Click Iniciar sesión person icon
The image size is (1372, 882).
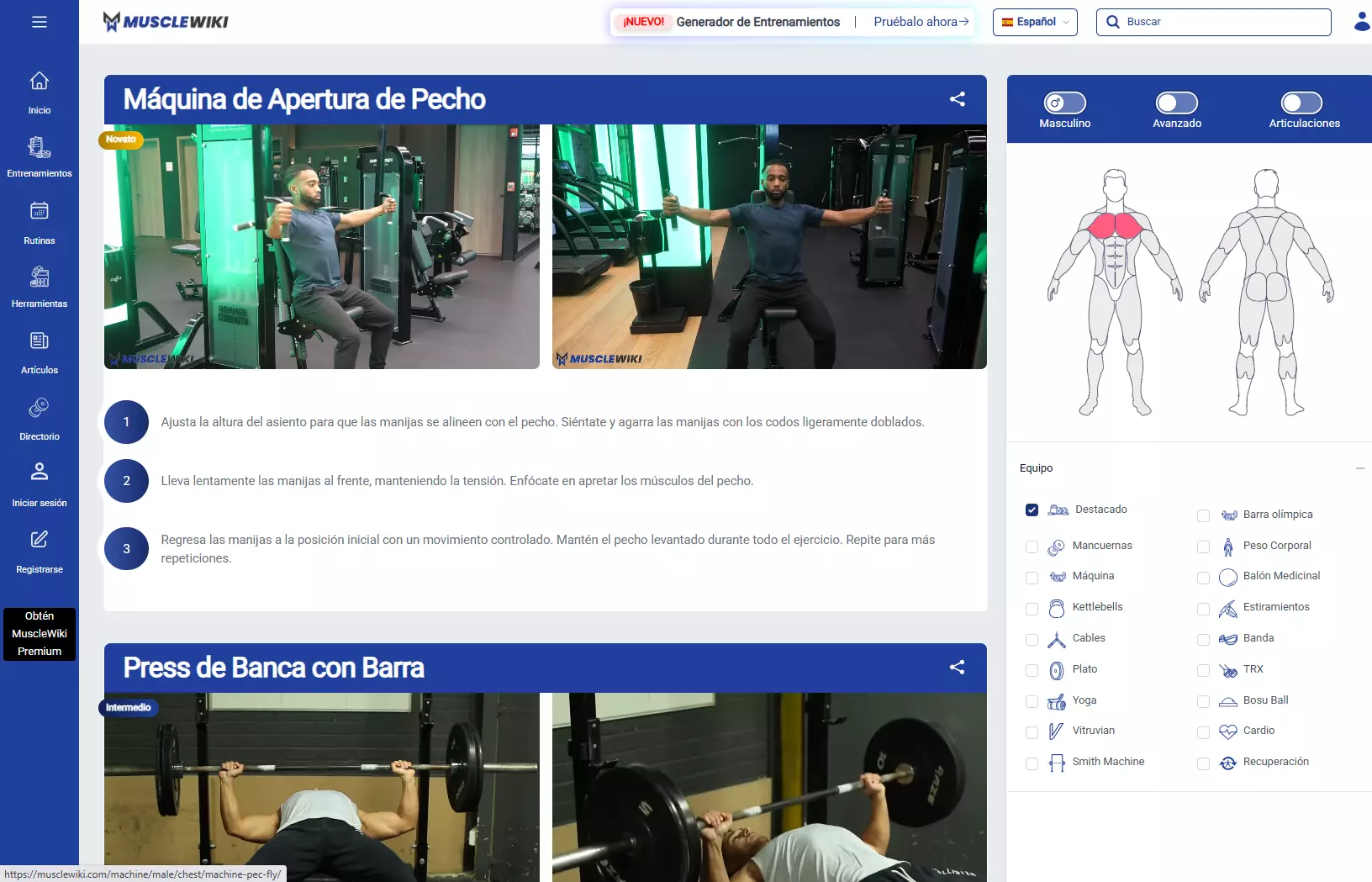[x=40, y=471]
